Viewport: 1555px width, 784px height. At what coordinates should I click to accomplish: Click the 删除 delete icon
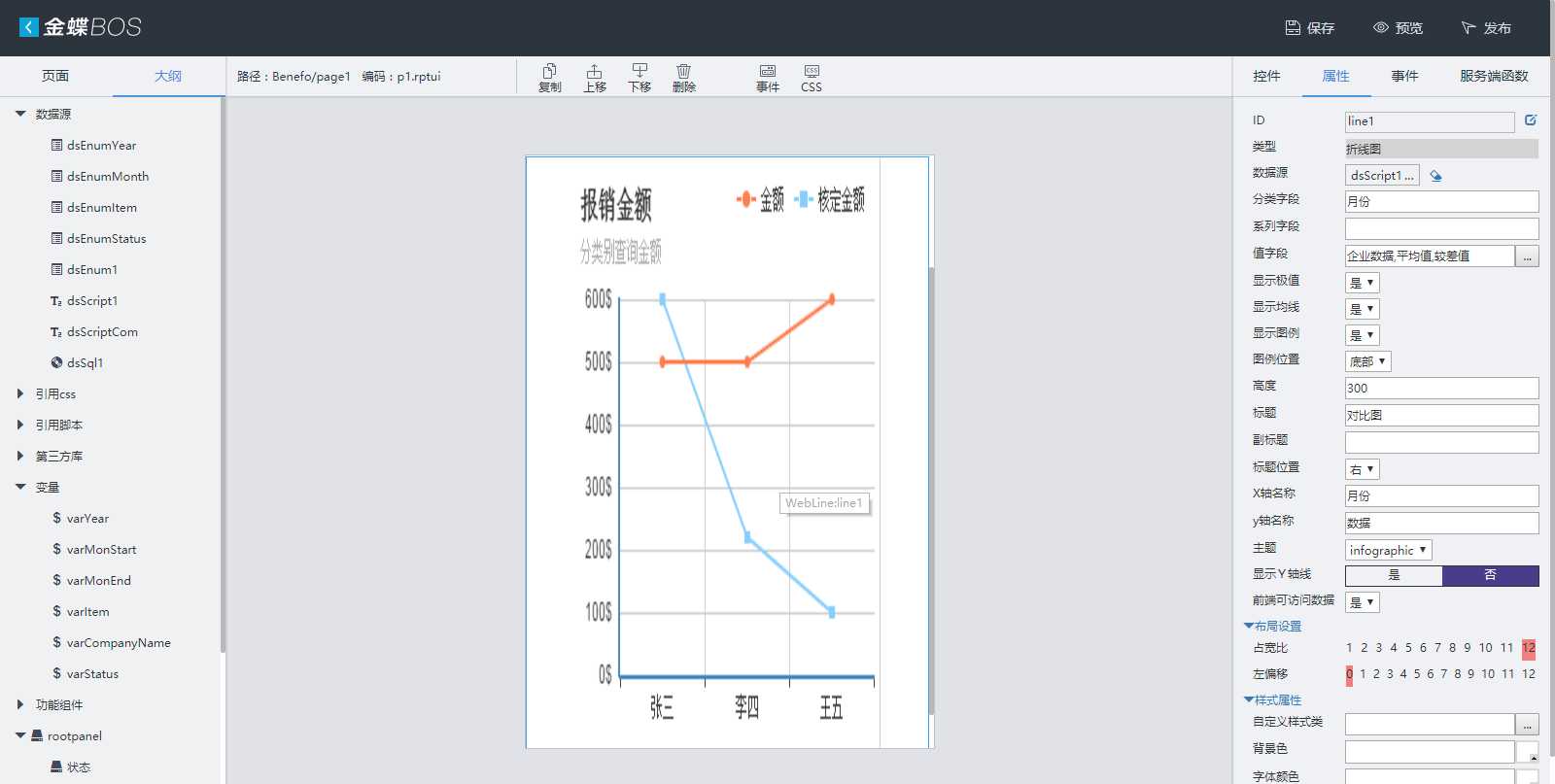[684, 78]
